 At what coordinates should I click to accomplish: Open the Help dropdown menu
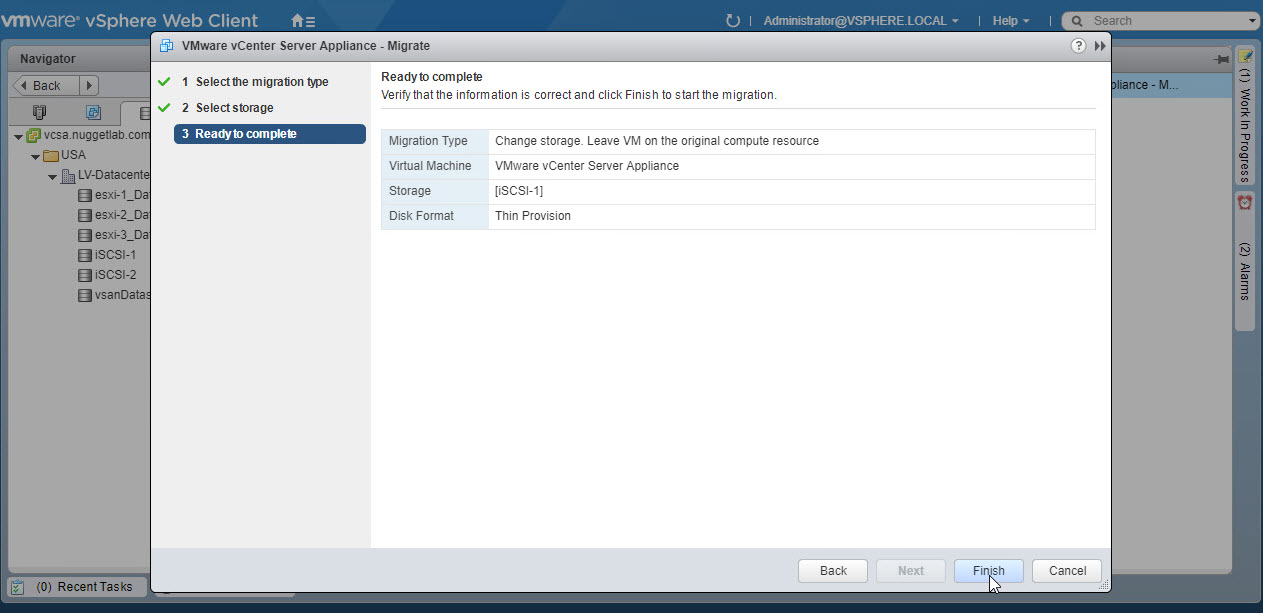coord(1010,21)
